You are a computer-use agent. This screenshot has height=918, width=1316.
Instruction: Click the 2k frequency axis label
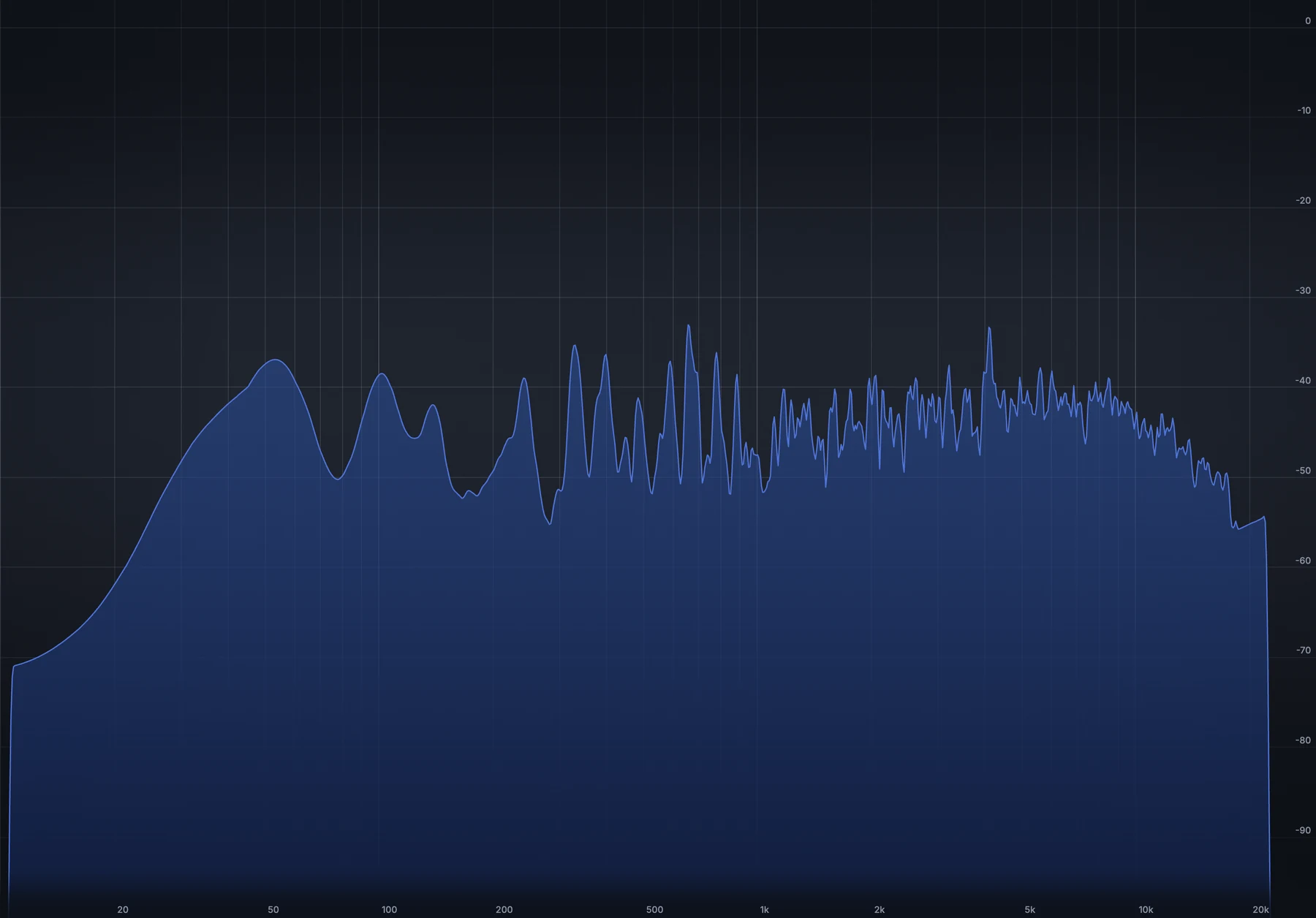[x=879, y=909]
